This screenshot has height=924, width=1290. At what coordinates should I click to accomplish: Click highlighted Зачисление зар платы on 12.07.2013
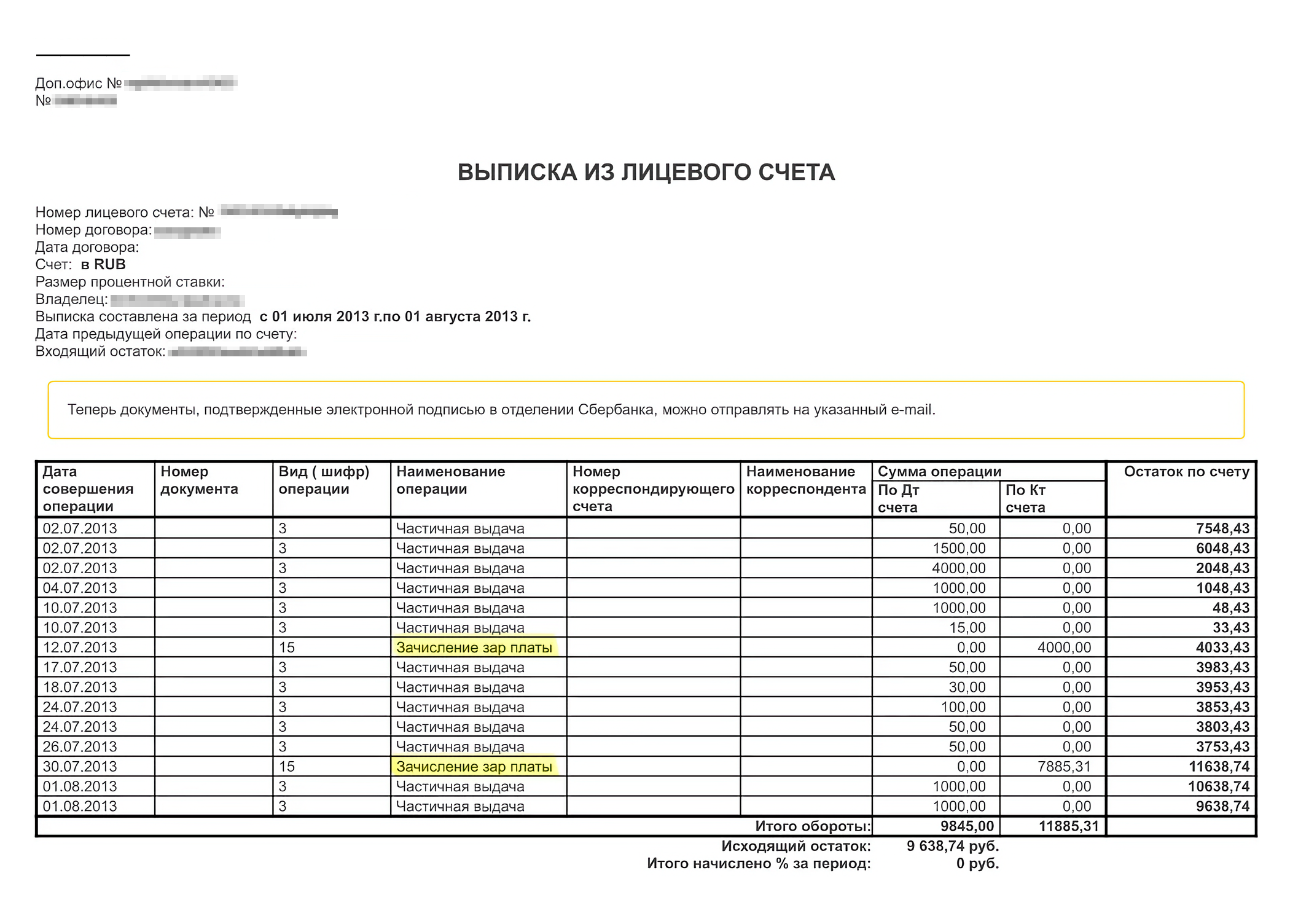point(474,648)
